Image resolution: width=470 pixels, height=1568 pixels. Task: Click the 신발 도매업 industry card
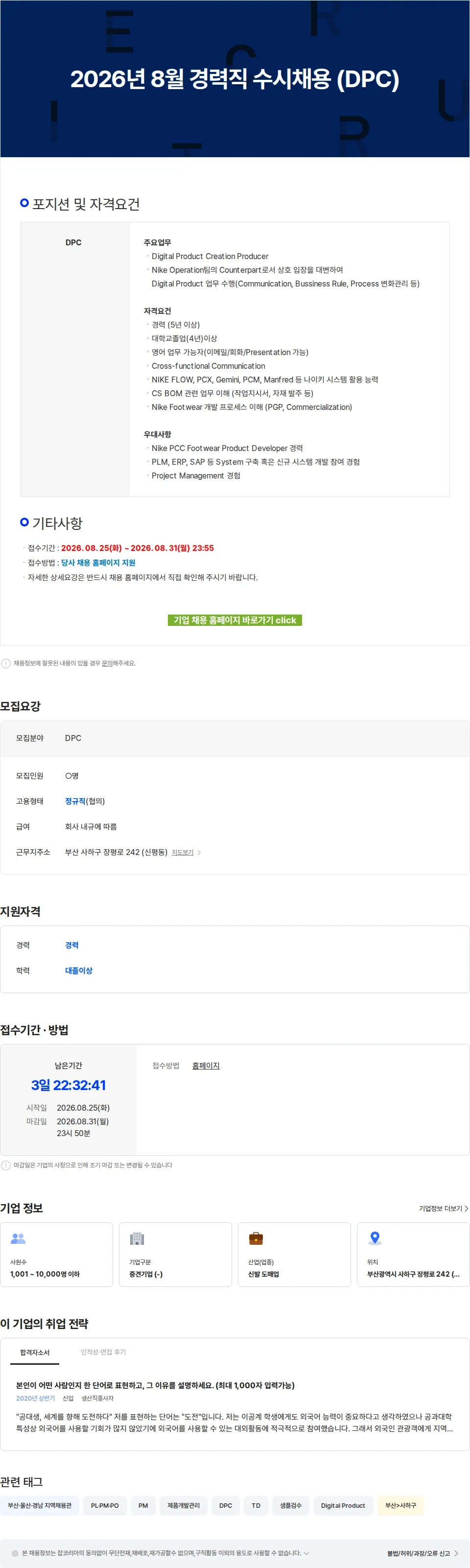[294, 1255]
